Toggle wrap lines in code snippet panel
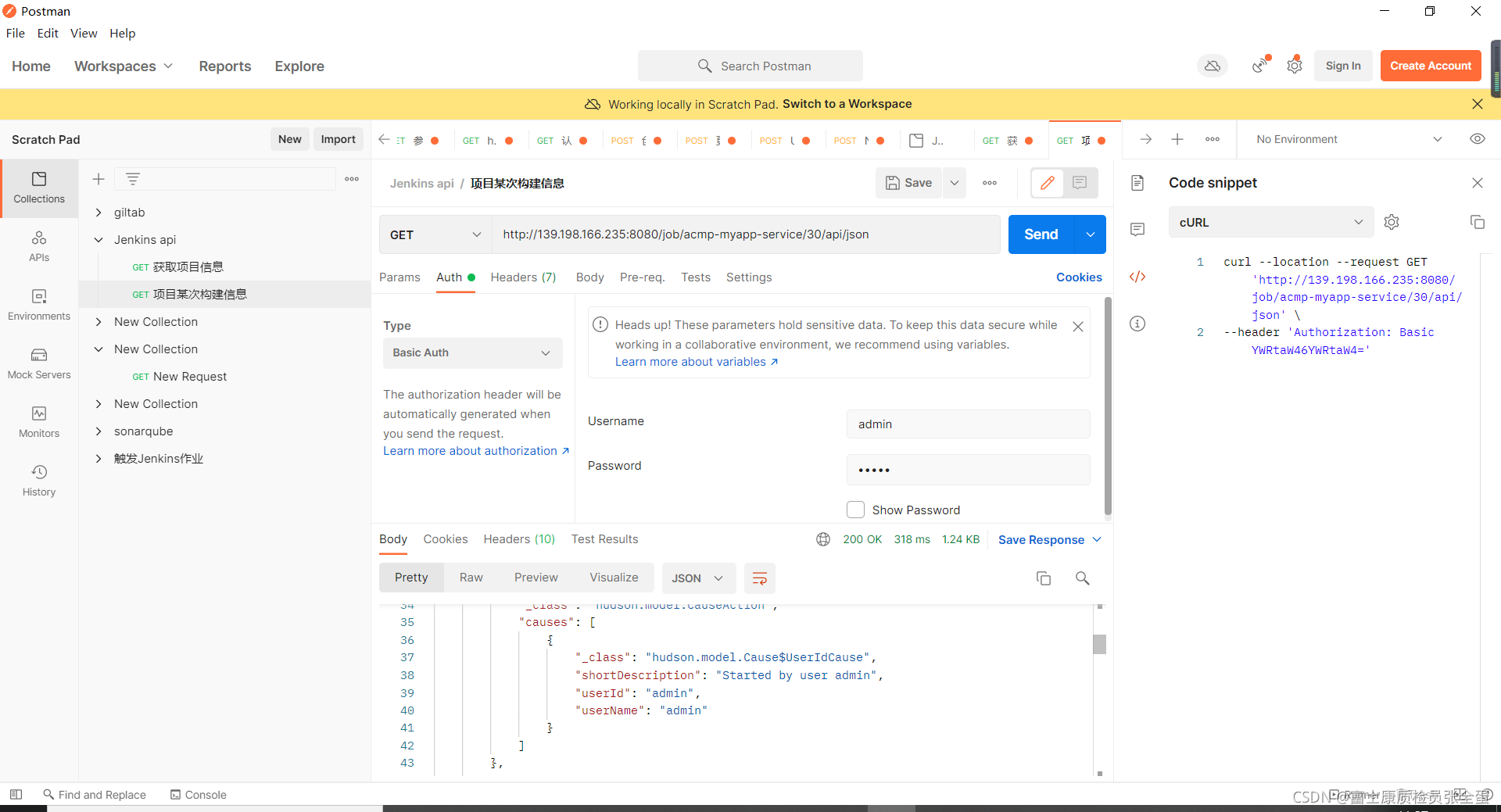1501x812 pixels. [759, 578]
